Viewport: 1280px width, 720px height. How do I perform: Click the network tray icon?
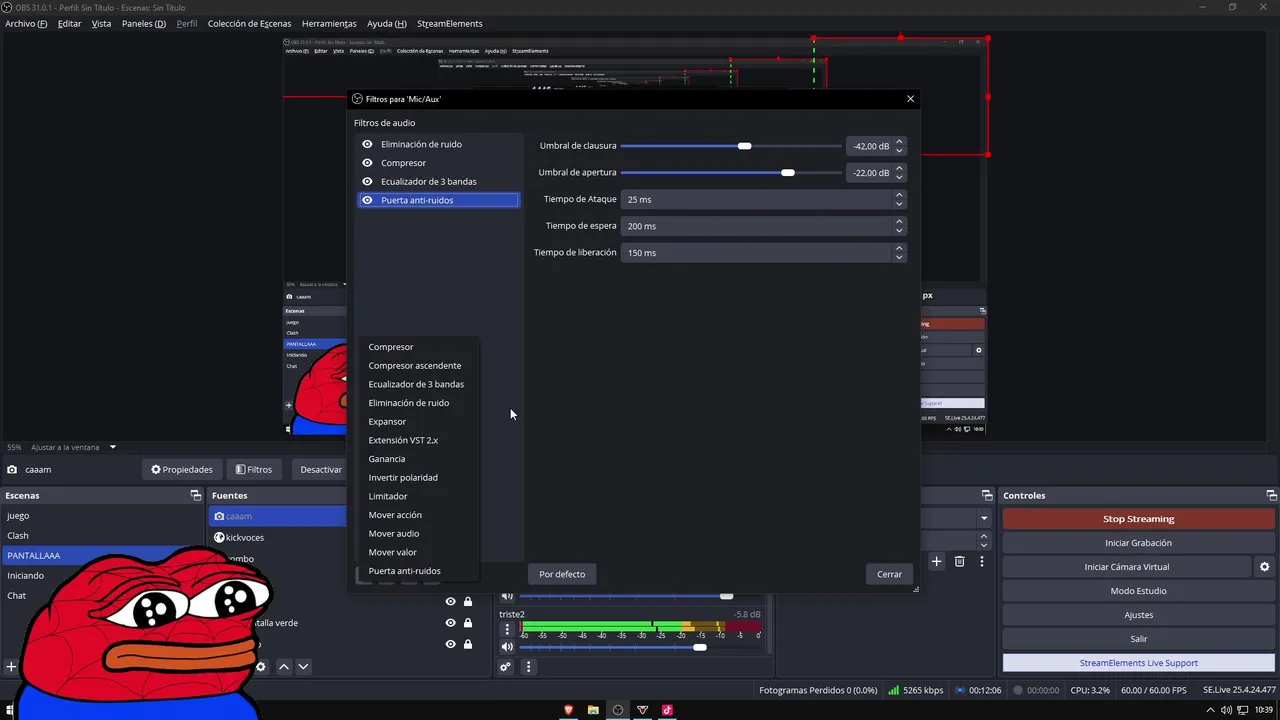click(x=1241, y=710)
